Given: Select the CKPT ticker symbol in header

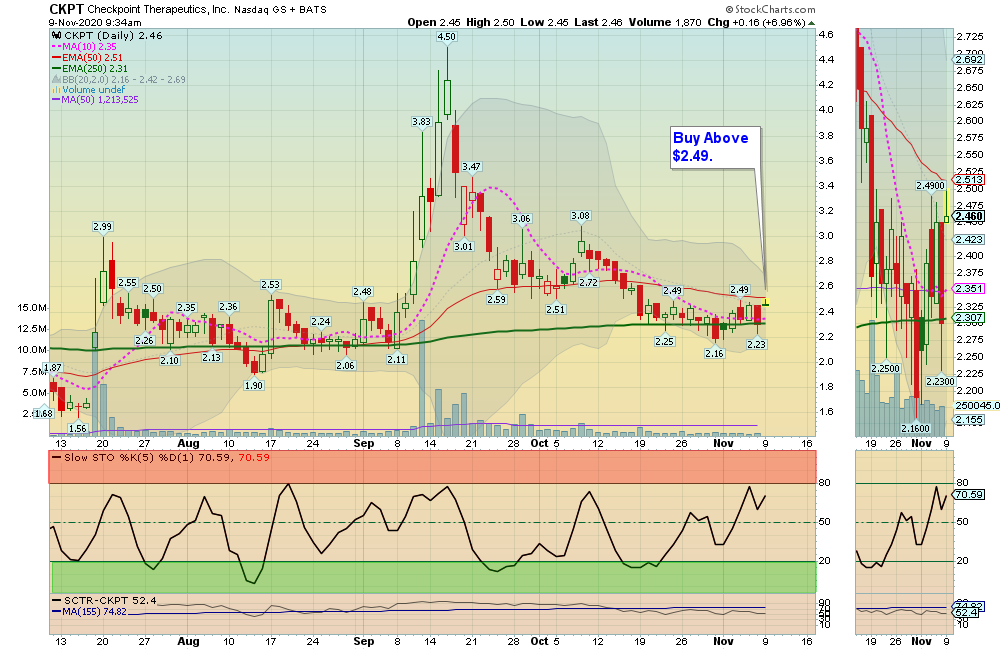Looking at the screenshot, I should [66, 9].
